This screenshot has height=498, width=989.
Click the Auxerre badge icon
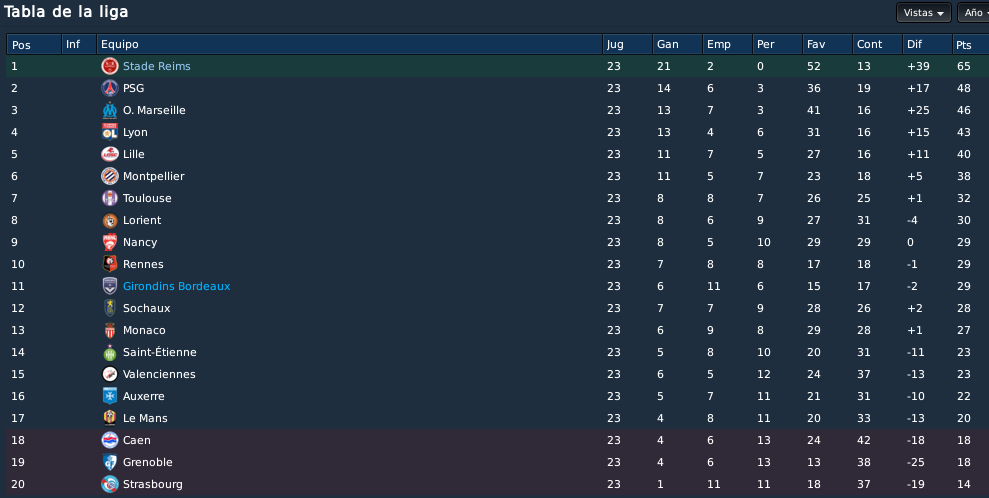point(110,396)
